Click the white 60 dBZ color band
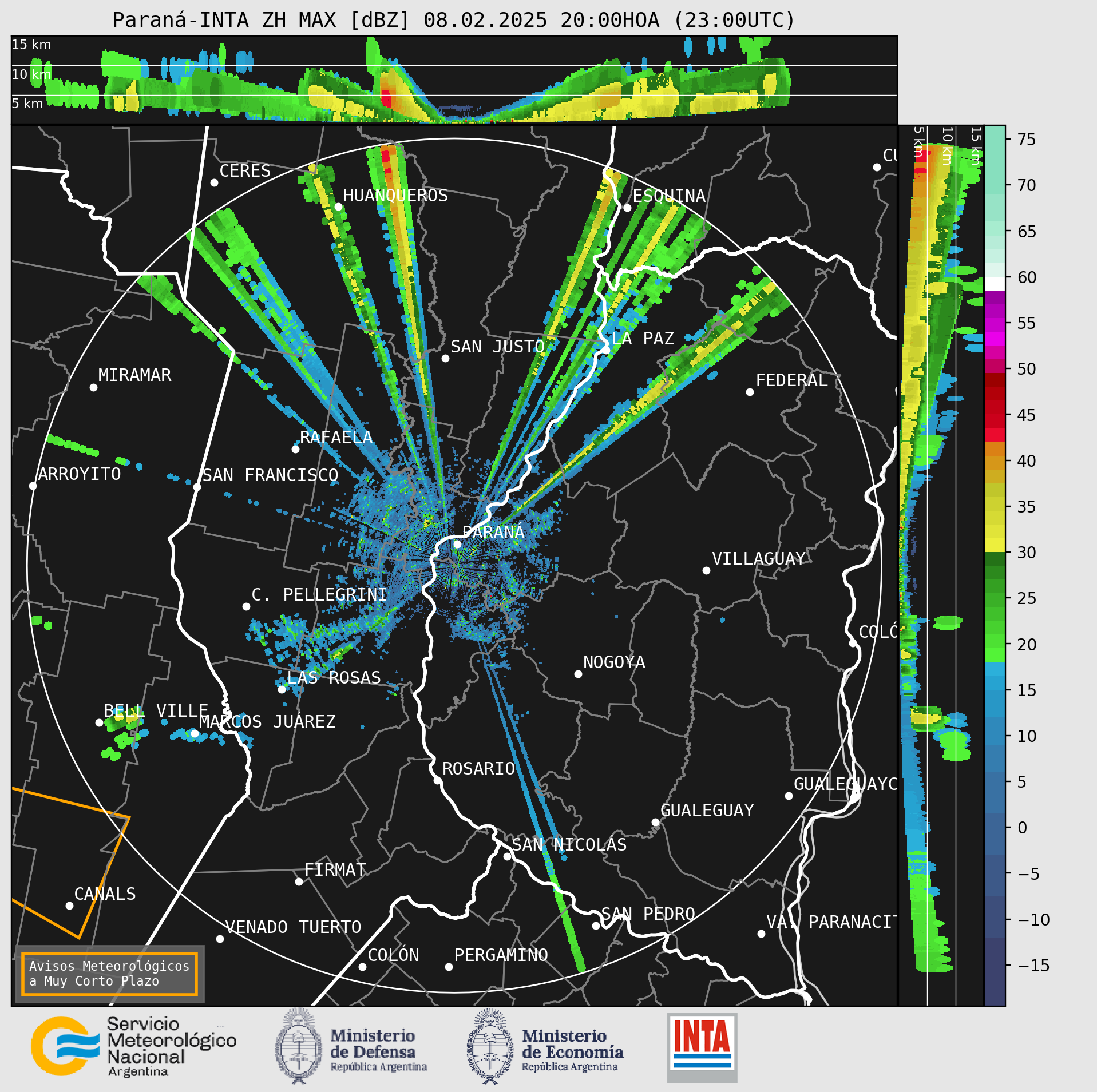 pos(995,284)
